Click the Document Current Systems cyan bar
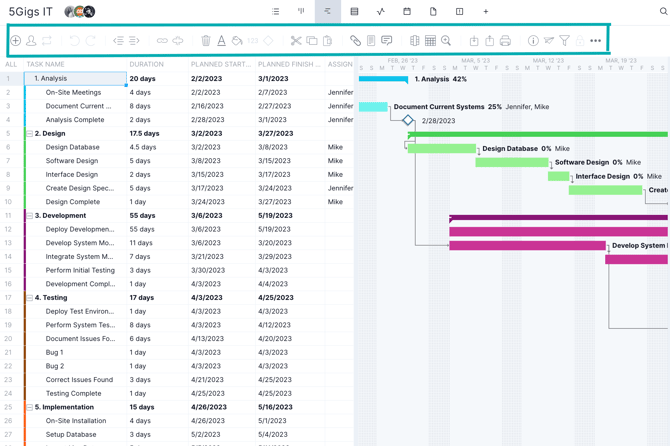670x446 pixels. [x=373, y=107]
